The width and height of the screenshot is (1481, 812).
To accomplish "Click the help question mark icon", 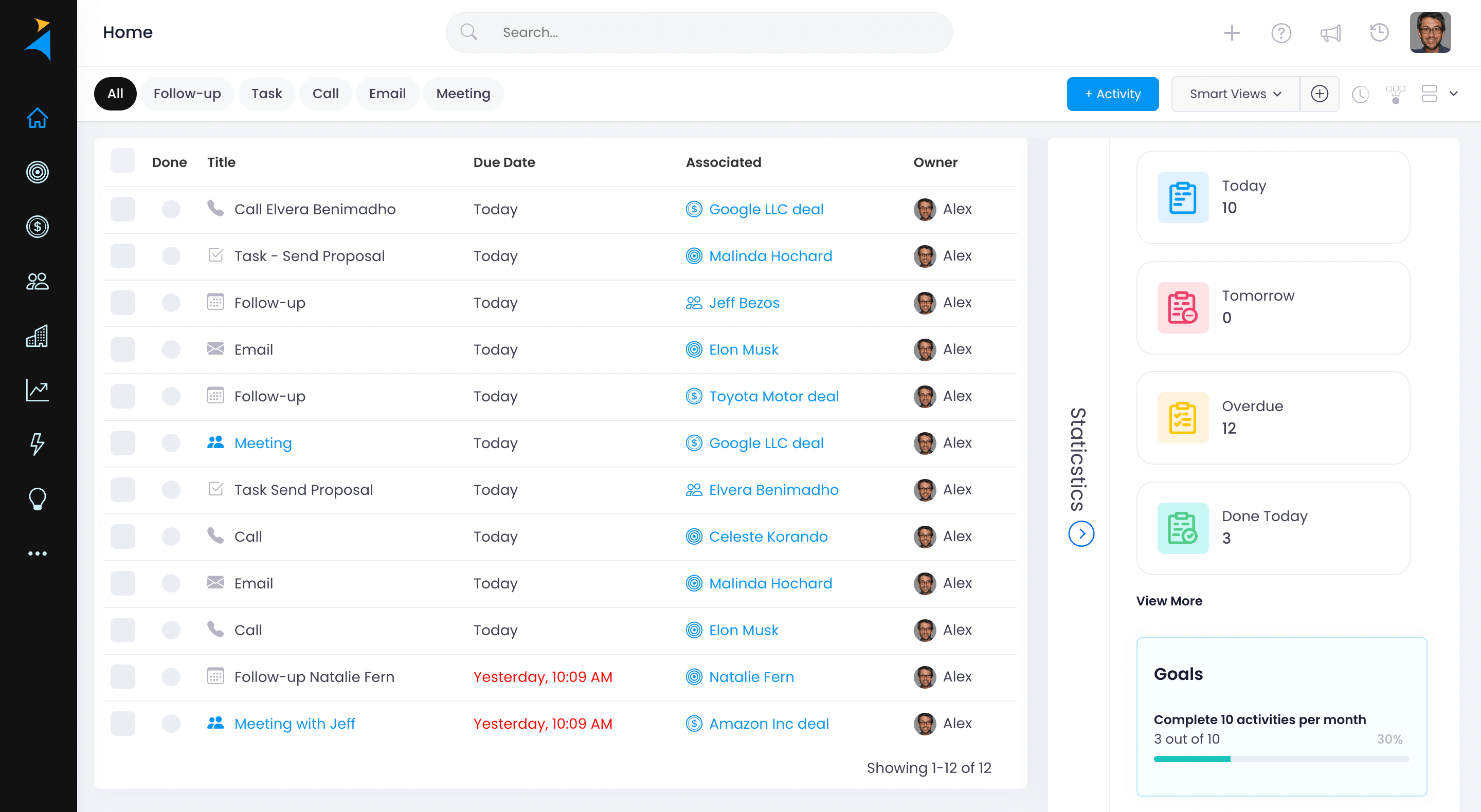I will [1281, 33].
